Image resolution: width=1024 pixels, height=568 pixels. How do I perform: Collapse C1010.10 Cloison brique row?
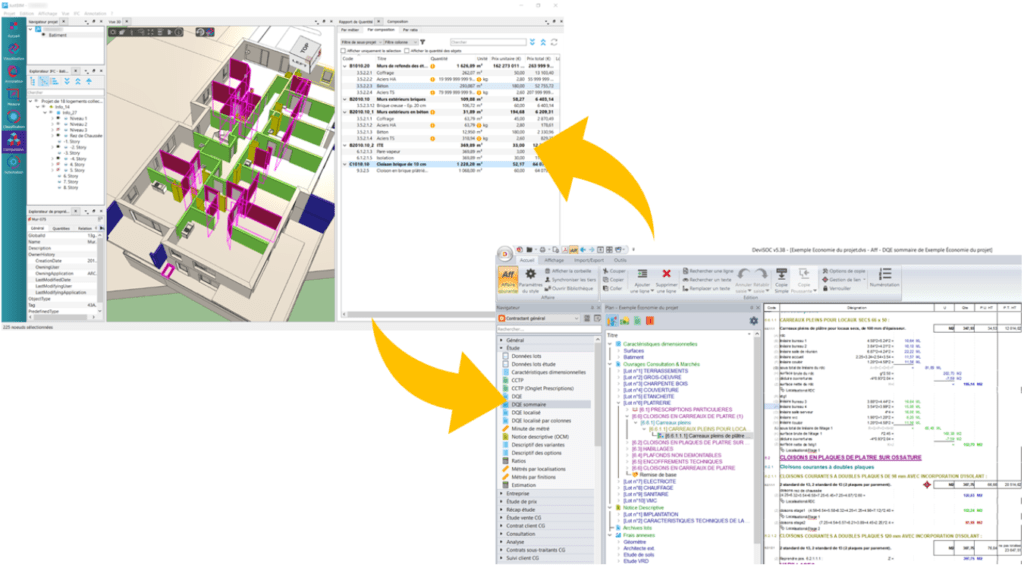pyautogui.click(x=345, y=165)
